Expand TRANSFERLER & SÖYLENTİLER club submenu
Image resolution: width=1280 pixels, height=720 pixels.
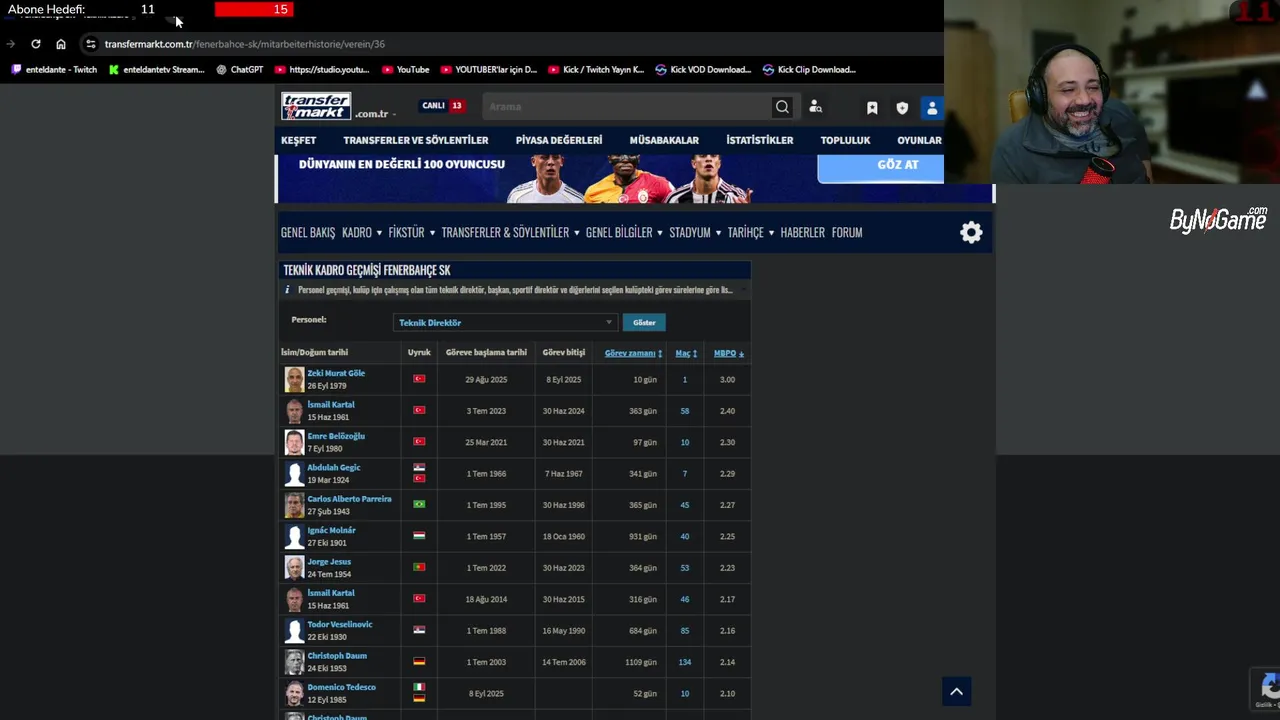tap(510, 232)
